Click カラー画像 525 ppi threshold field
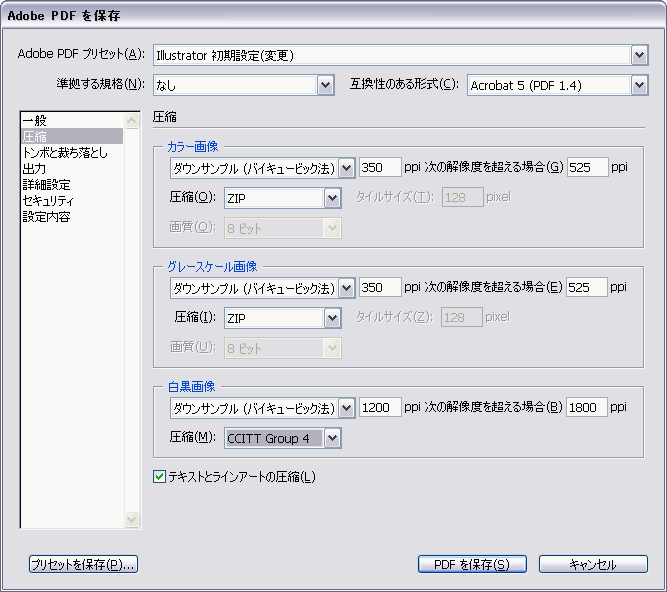The image size is (667, 592). tap(587, 167)
